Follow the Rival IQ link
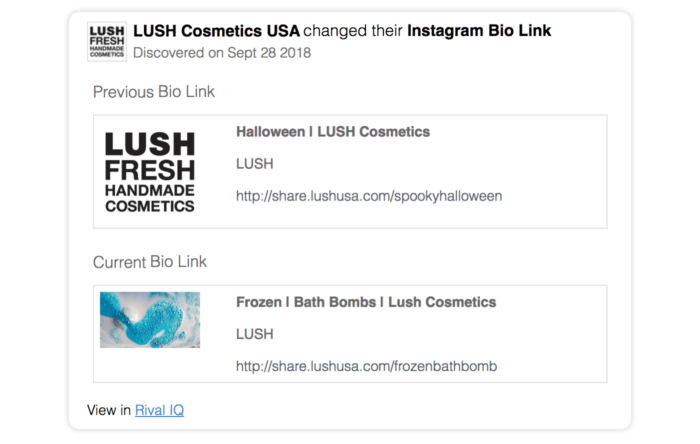Image resolution: width=700 pixels, height=444 pixels. click(x=160, y=409)
